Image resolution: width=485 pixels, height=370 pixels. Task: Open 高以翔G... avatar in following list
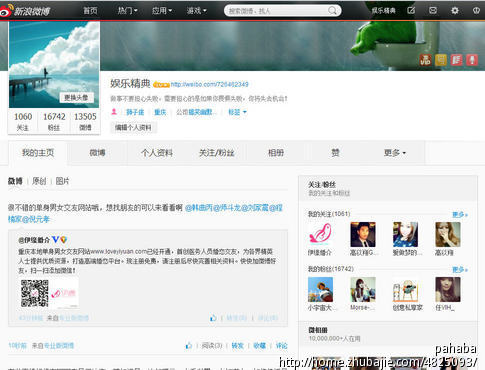pos(363,234)
